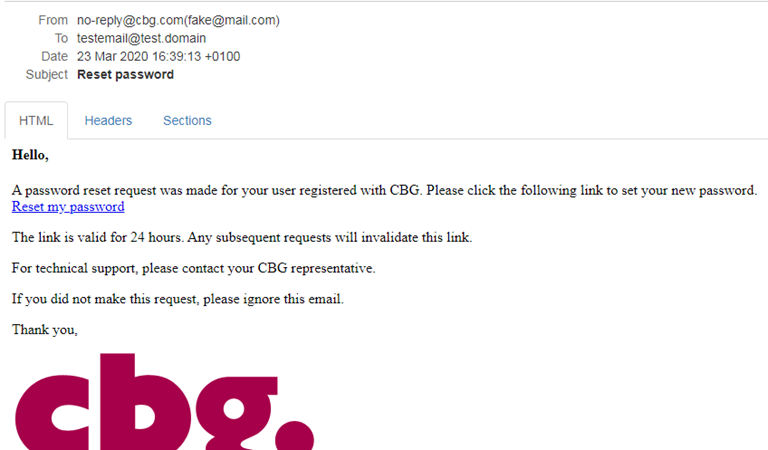Click the Hello greeting text
This screenshot has width=768, height=450.
pos(30,155)
